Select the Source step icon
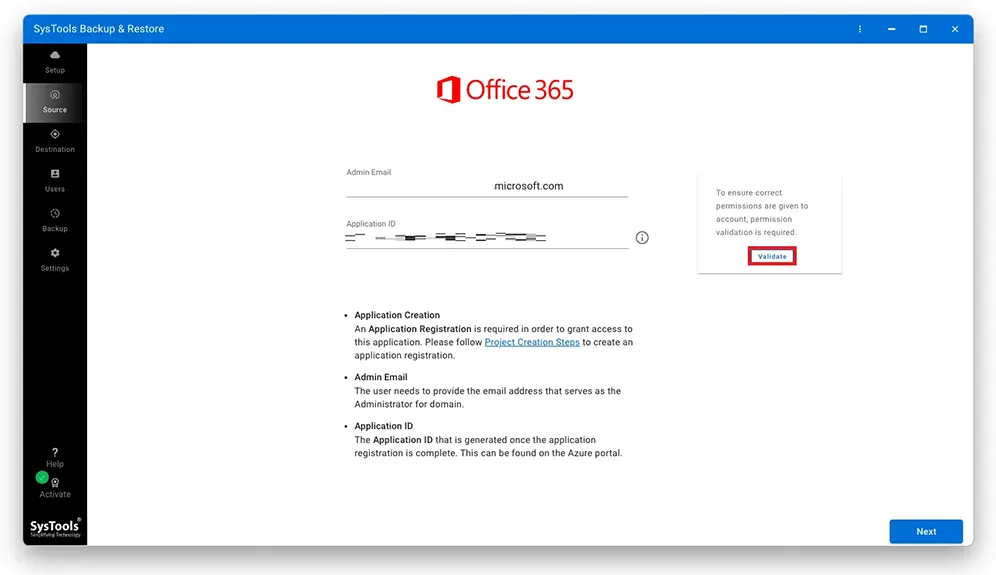The width and height of the screenshot is (996, 575). (x=55, y=95)
